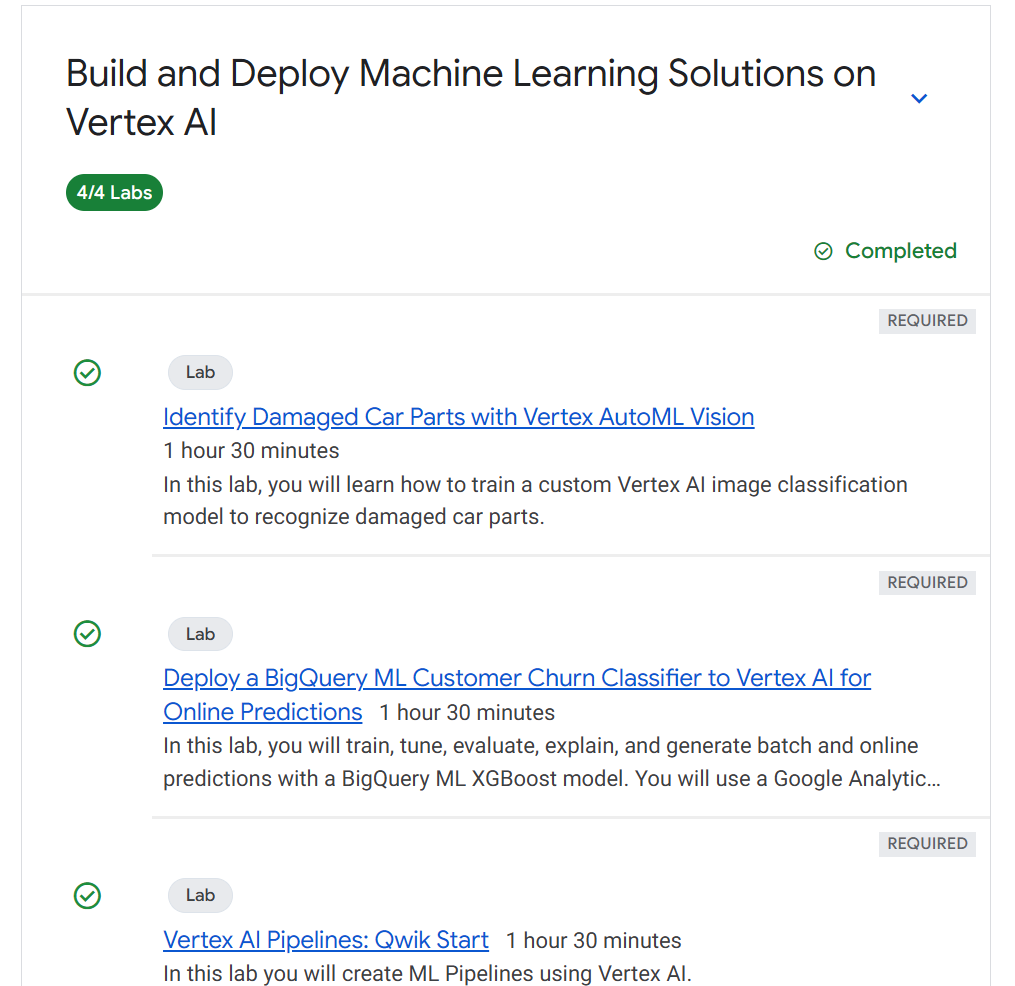Click the 4/4 Labs green badge
This screenshot has height=986, width=1015.
(x=114, y=192)
